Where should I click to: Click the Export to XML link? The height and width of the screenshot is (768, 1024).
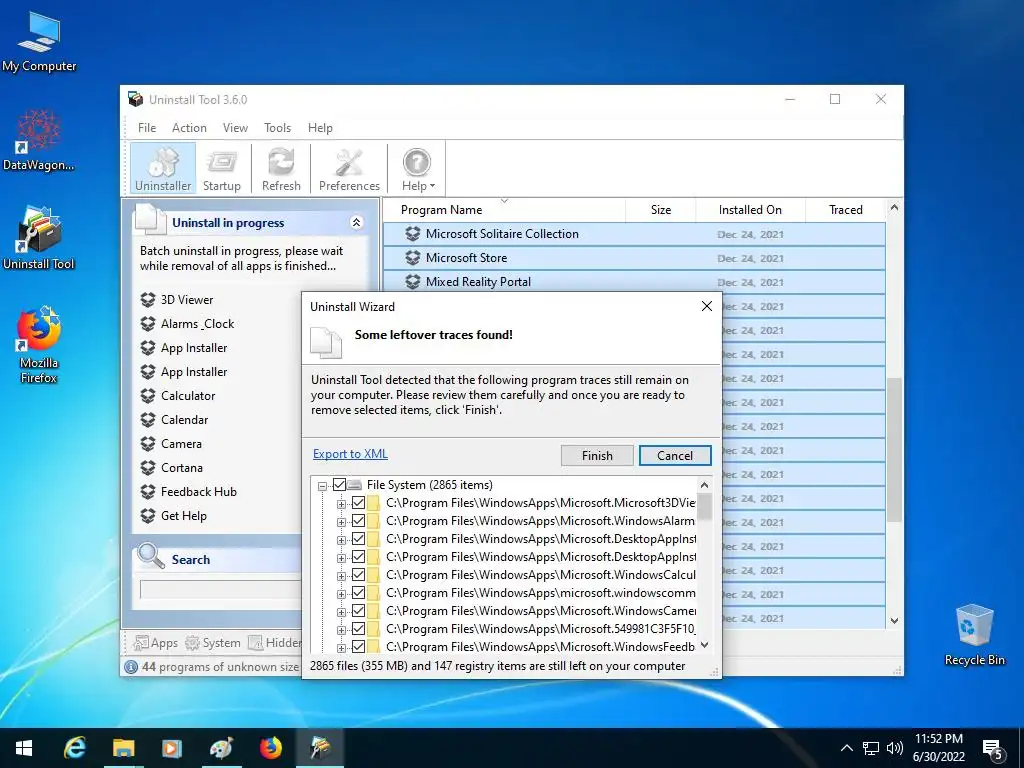350,454
